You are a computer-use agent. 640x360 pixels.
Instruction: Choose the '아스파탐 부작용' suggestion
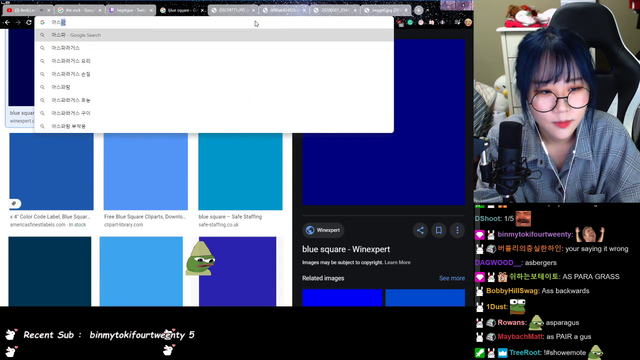[214, 127]
